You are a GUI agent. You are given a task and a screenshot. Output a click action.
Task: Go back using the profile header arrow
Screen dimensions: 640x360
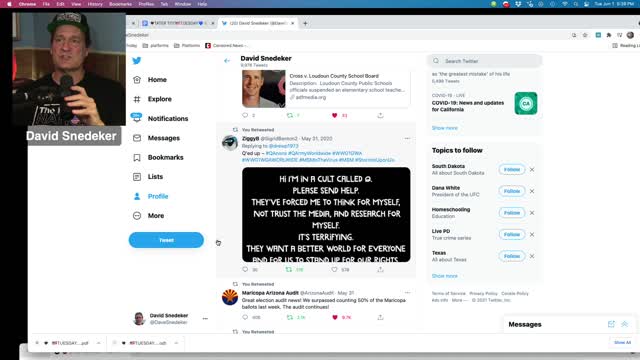pos(227,61)
